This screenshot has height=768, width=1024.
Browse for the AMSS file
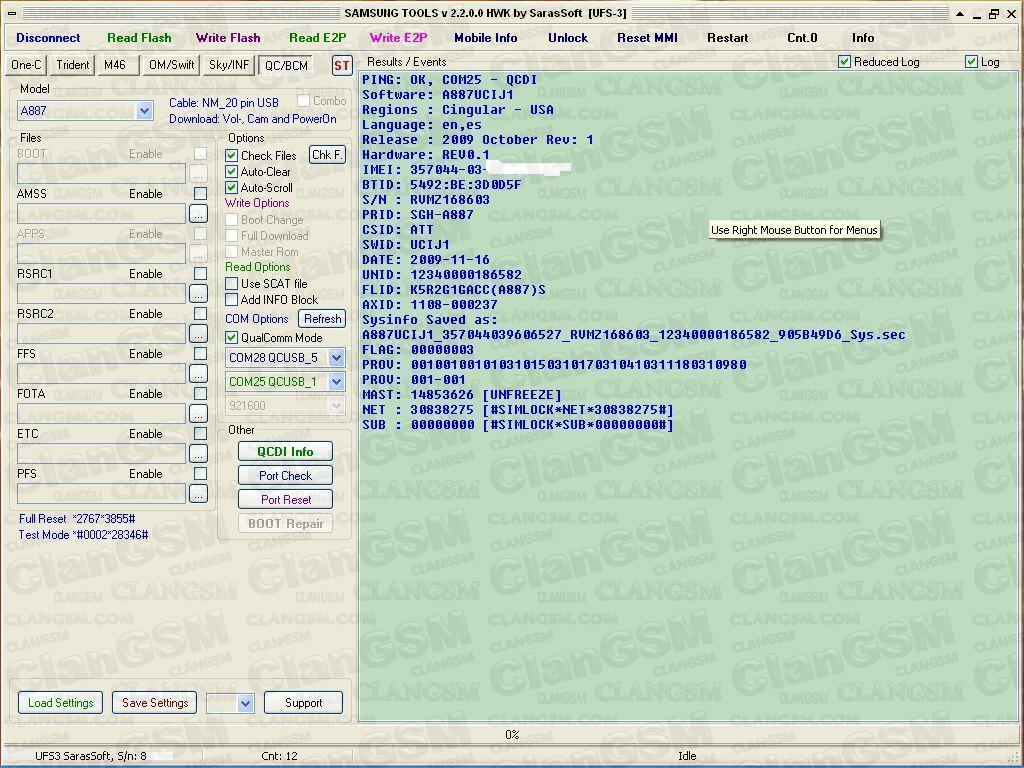[199, 214]
